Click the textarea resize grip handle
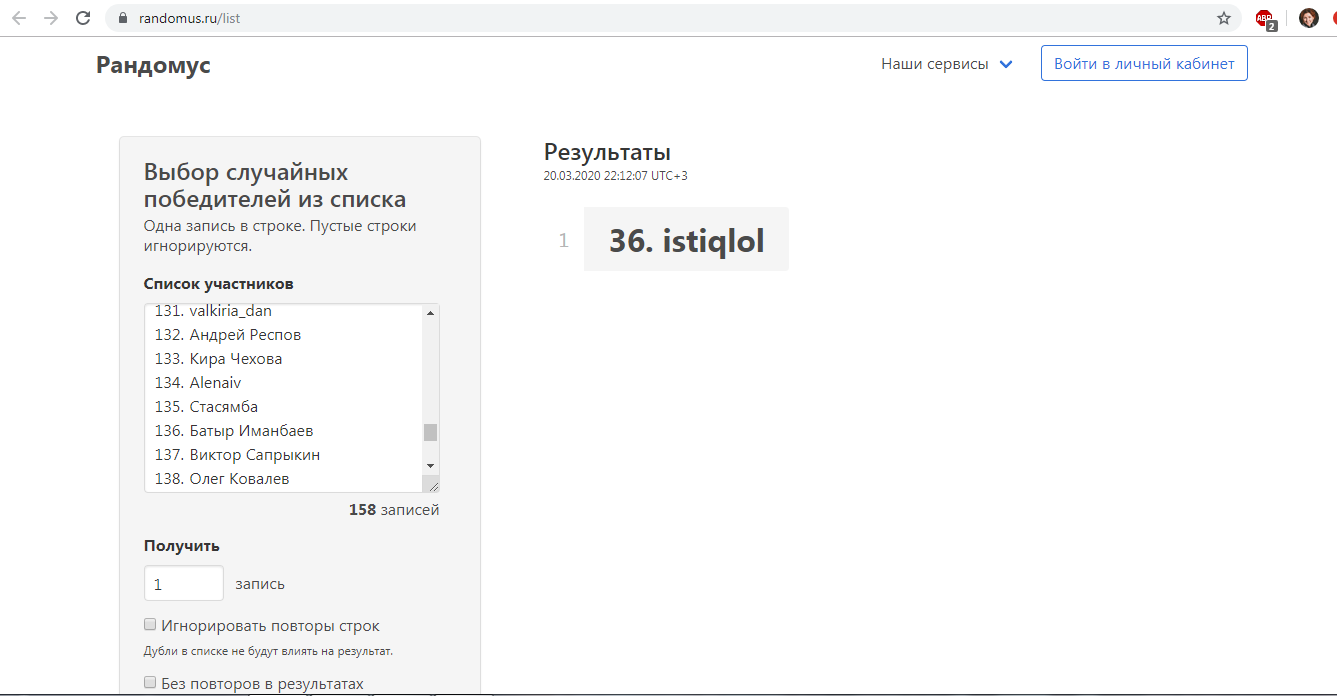1337x696 pixels. coord(431,484)
